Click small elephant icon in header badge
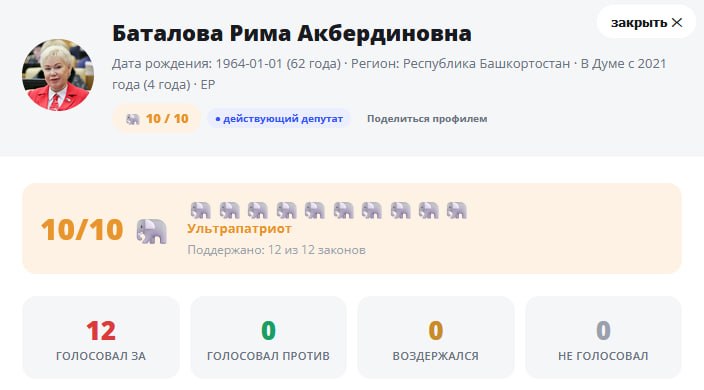The width and height of the screenshot is (704, 390). 132,119
